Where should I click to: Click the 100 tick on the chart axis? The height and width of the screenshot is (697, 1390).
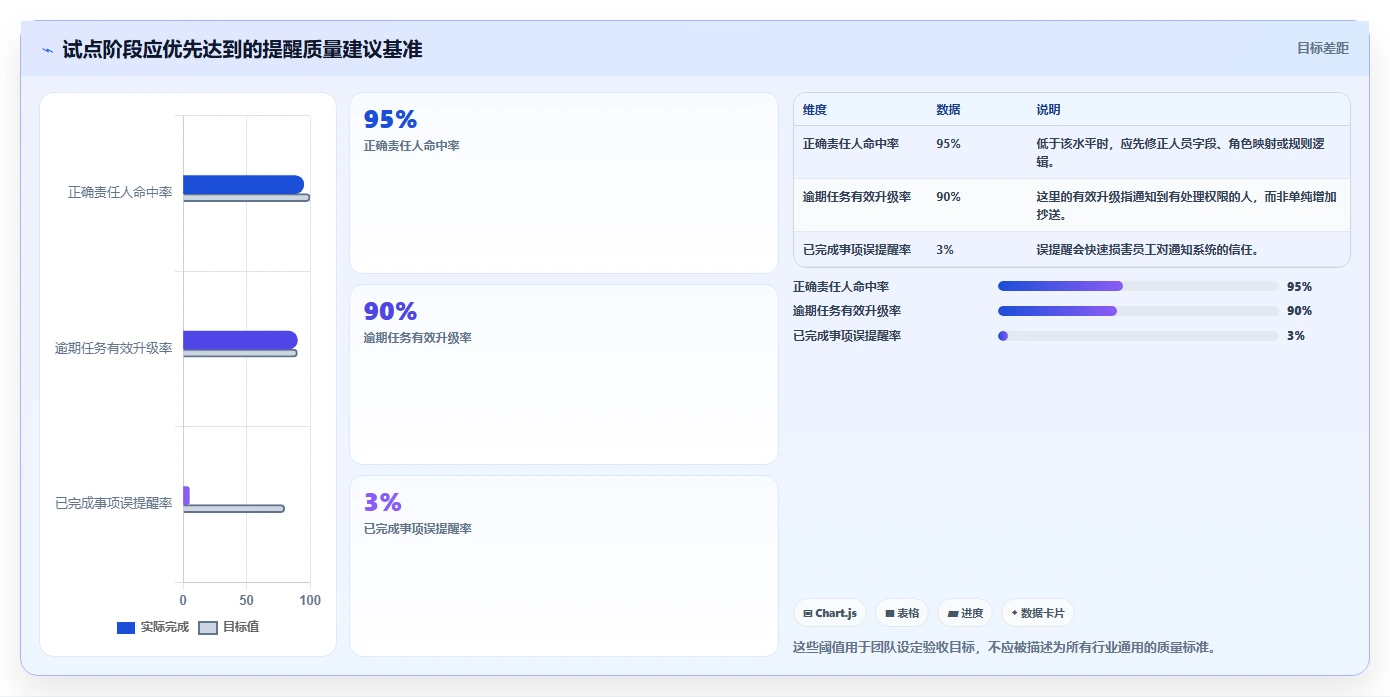coord(310,601)
